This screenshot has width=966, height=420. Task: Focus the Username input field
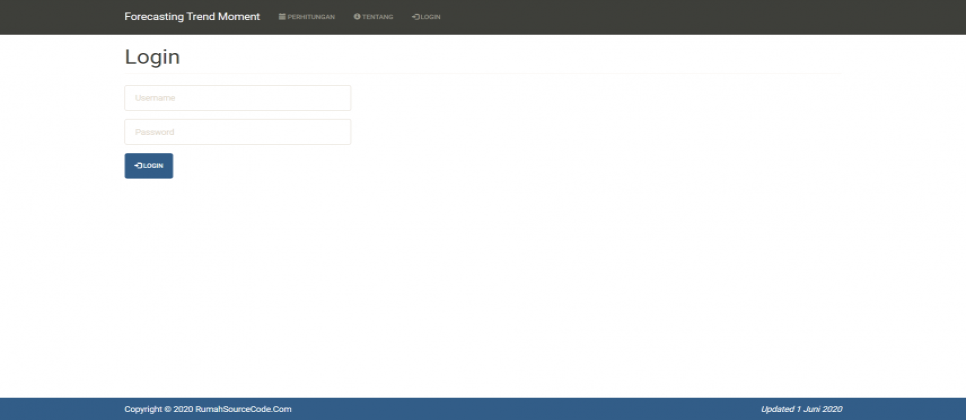coord(238,98)
